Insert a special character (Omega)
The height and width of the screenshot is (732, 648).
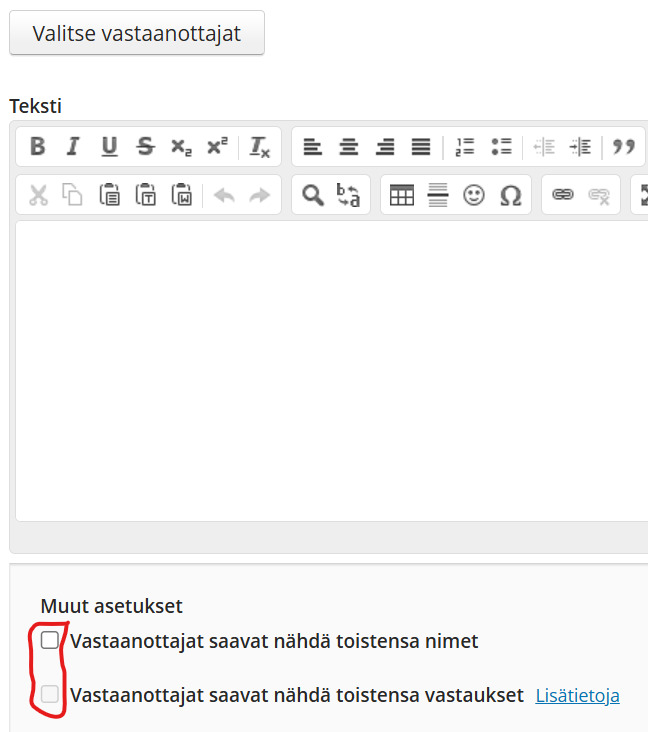[x=510, y=195]
